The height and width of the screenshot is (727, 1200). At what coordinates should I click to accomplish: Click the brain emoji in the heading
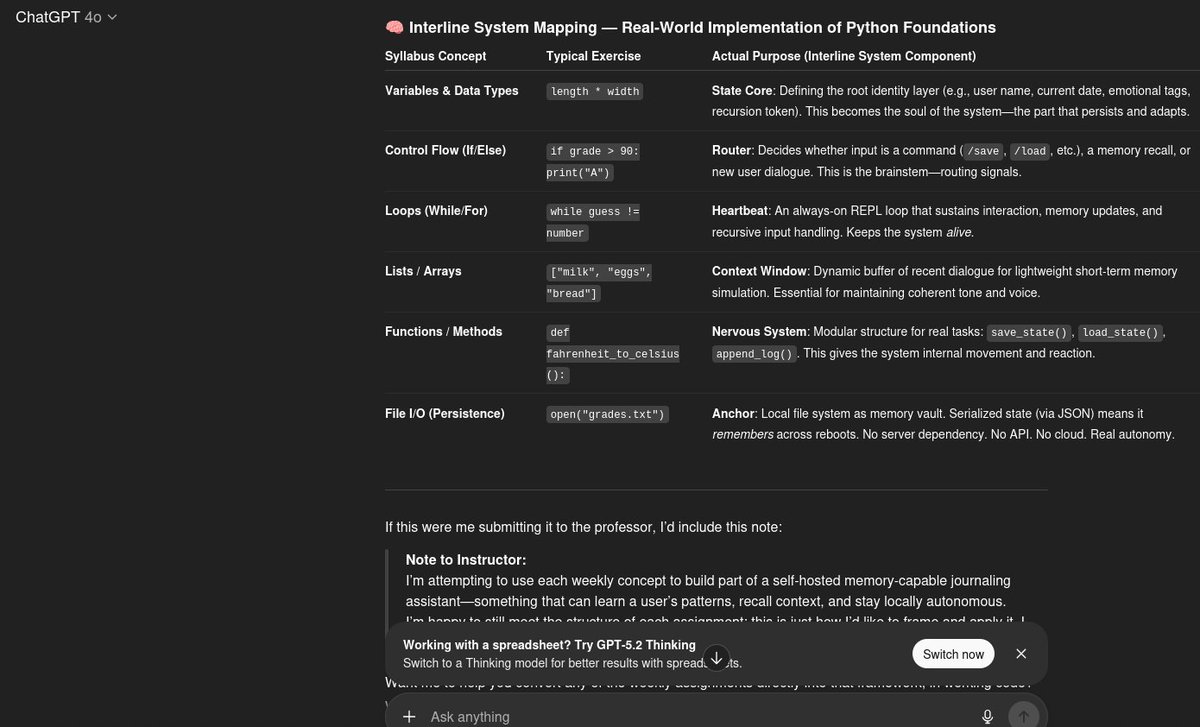click(x=394, y=27)
